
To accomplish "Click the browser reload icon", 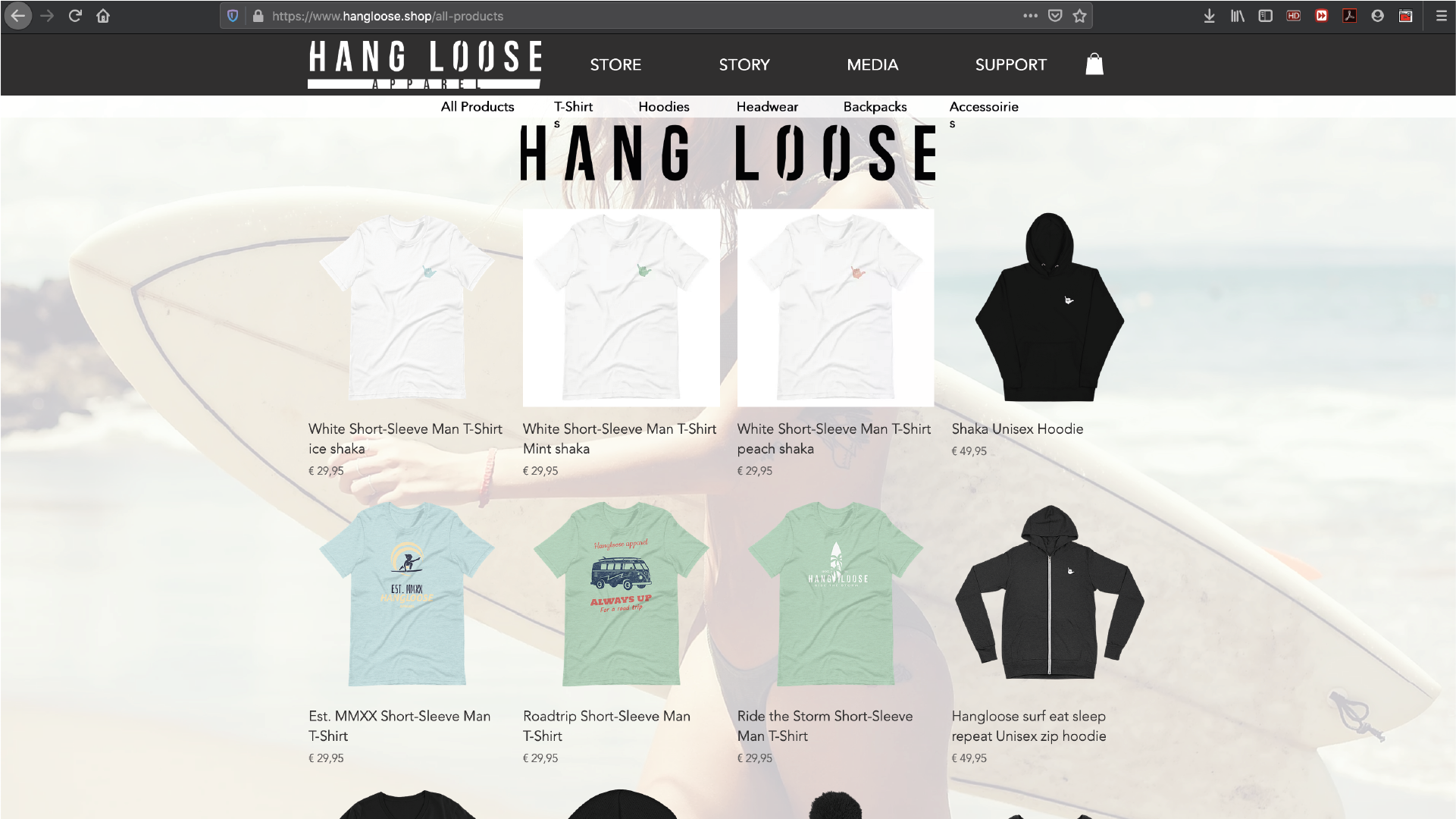I will 75,16.
